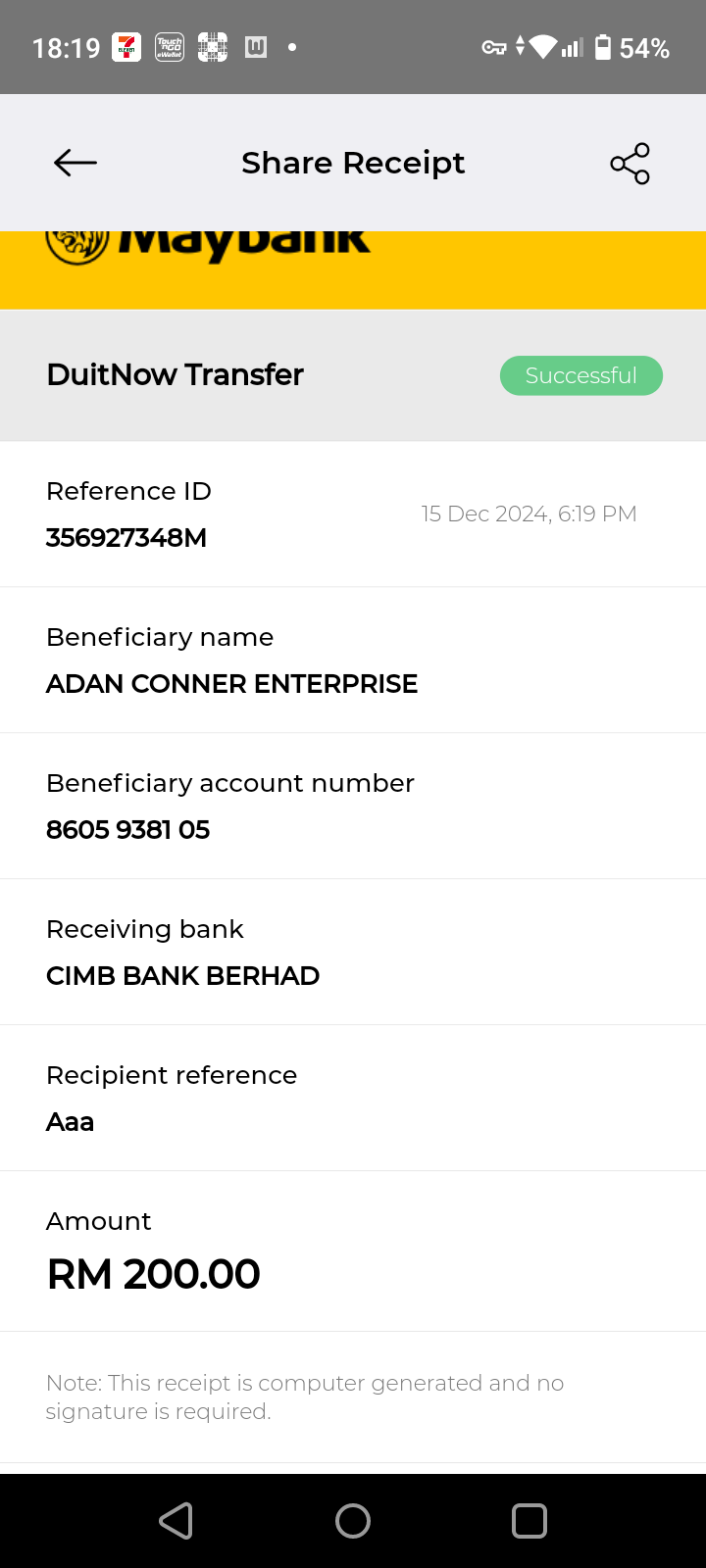Tap the Touch 'n Go eWallet status icon
Screen dimensions: 706x1568
click(170, 47)
